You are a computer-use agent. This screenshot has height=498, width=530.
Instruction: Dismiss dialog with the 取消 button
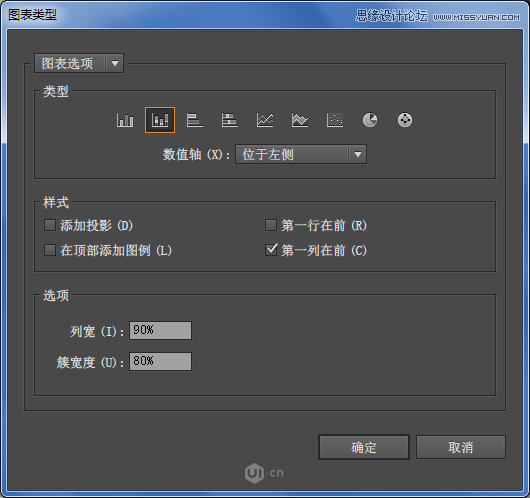pyautogui.click(x=461, y=447)
